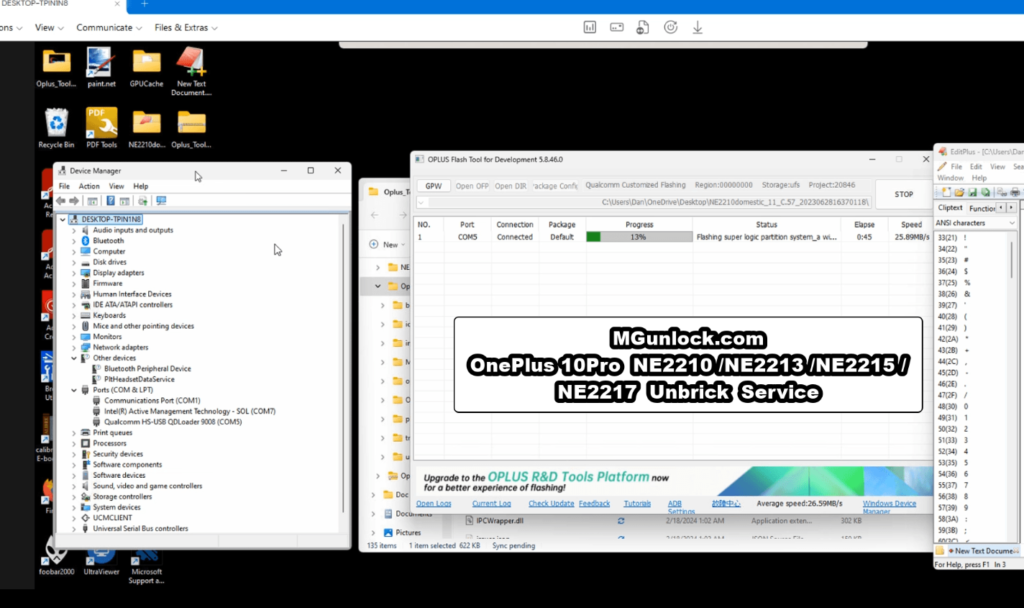Click Scan for hardware changes monitor icon
1024x608 pixels.
coord(161,201)
